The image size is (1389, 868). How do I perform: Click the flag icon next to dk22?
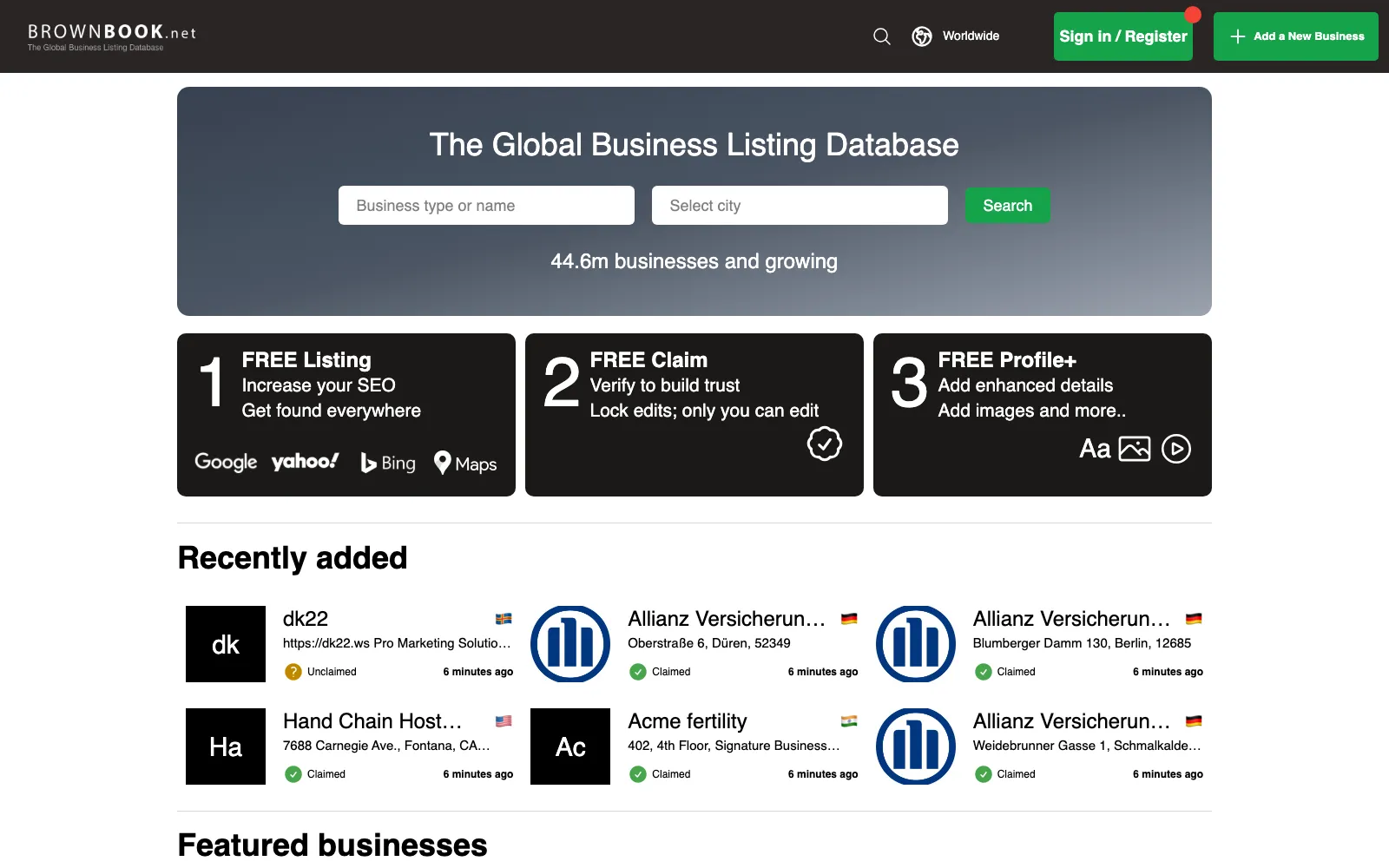504,619
